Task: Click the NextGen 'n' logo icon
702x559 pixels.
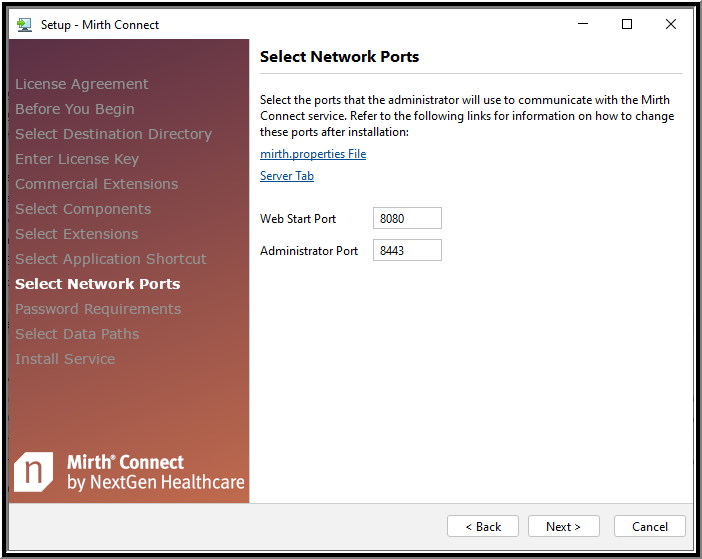Action: [x=34, y=471]
